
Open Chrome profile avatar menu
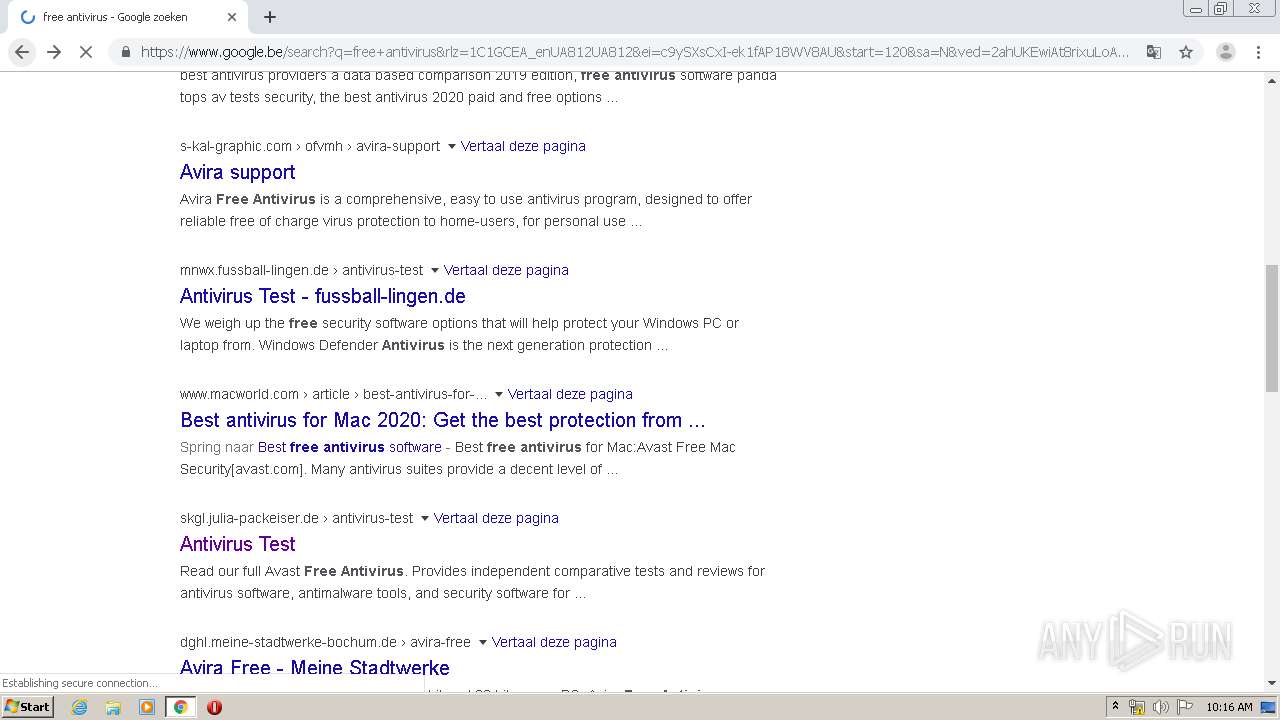pos(1225,52)
